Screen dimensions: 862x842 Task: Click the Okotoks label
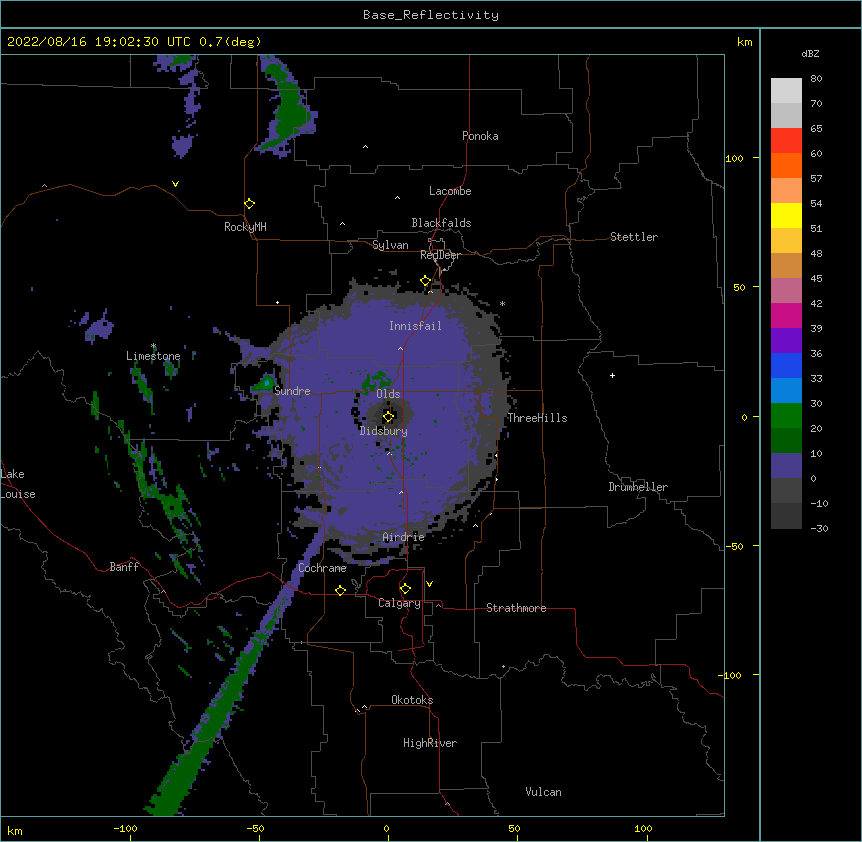pyautogui.click(x=412, y=700)
